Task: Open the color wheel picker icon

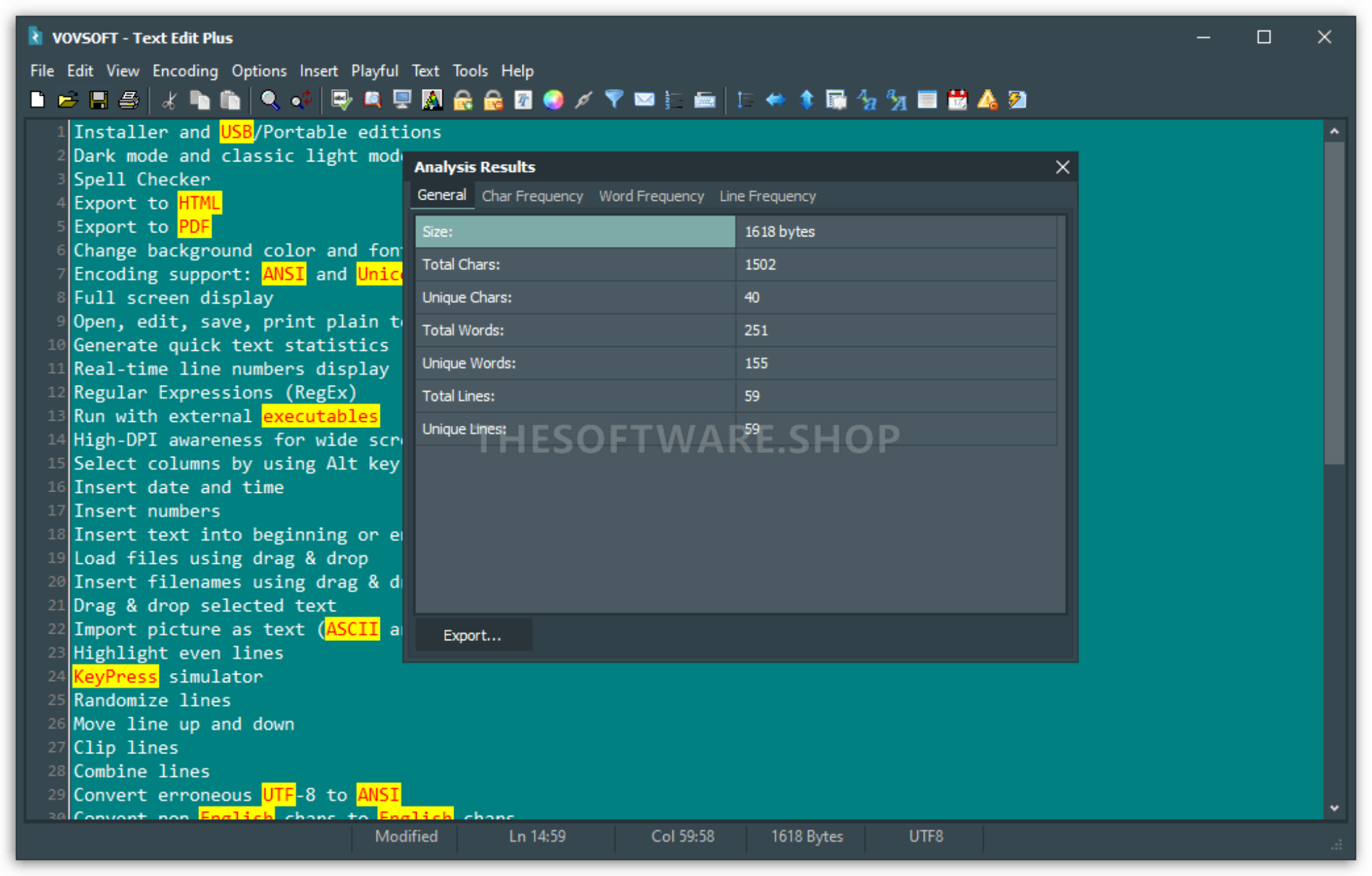Action: click(x=553, y=100)
